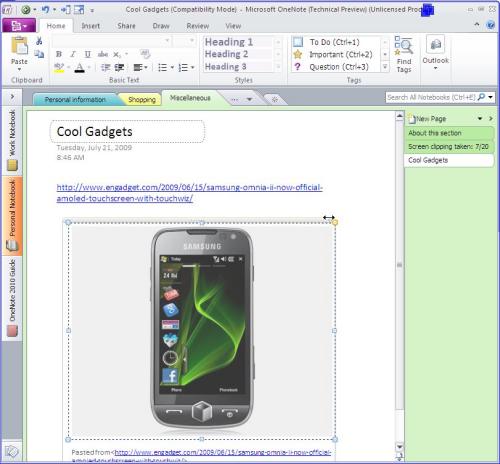Click the Full Page View icon
Screen dimensions: 500x464
point(79,10)
